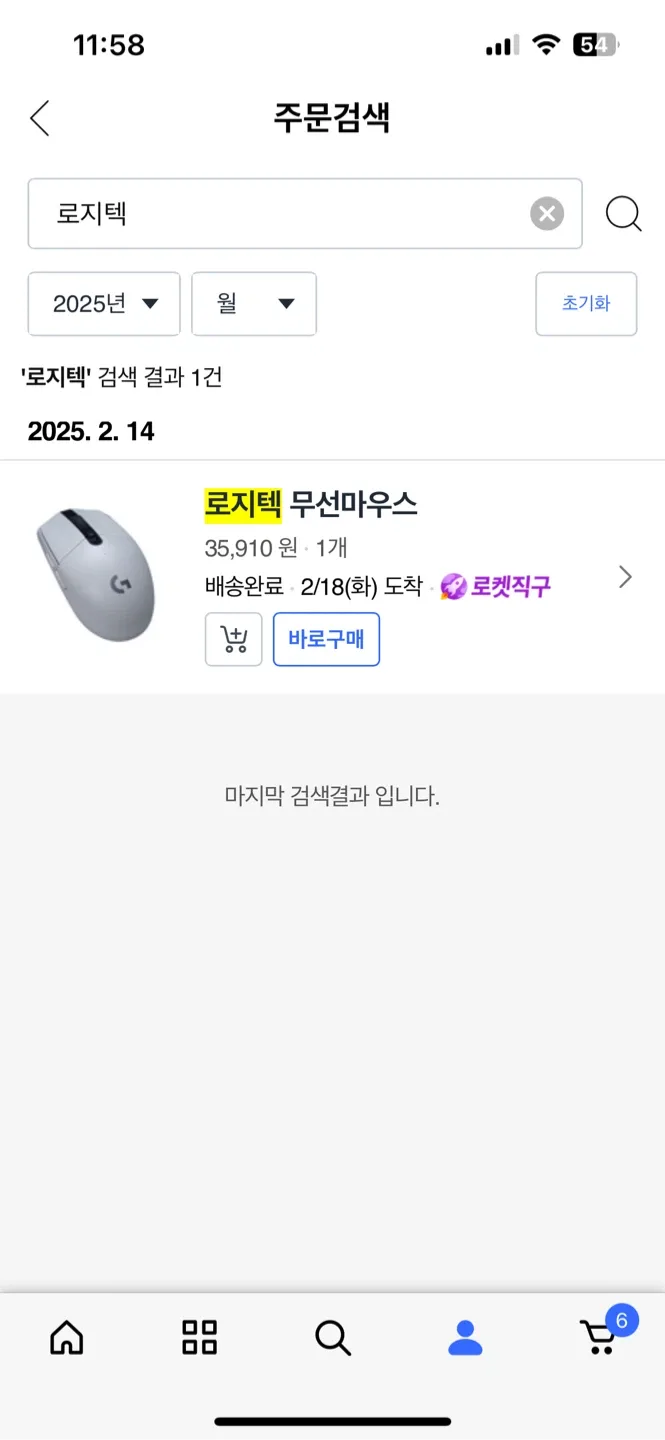Open the 2025년 year dropdown
665x1440 pixels.
pos(104,304)
